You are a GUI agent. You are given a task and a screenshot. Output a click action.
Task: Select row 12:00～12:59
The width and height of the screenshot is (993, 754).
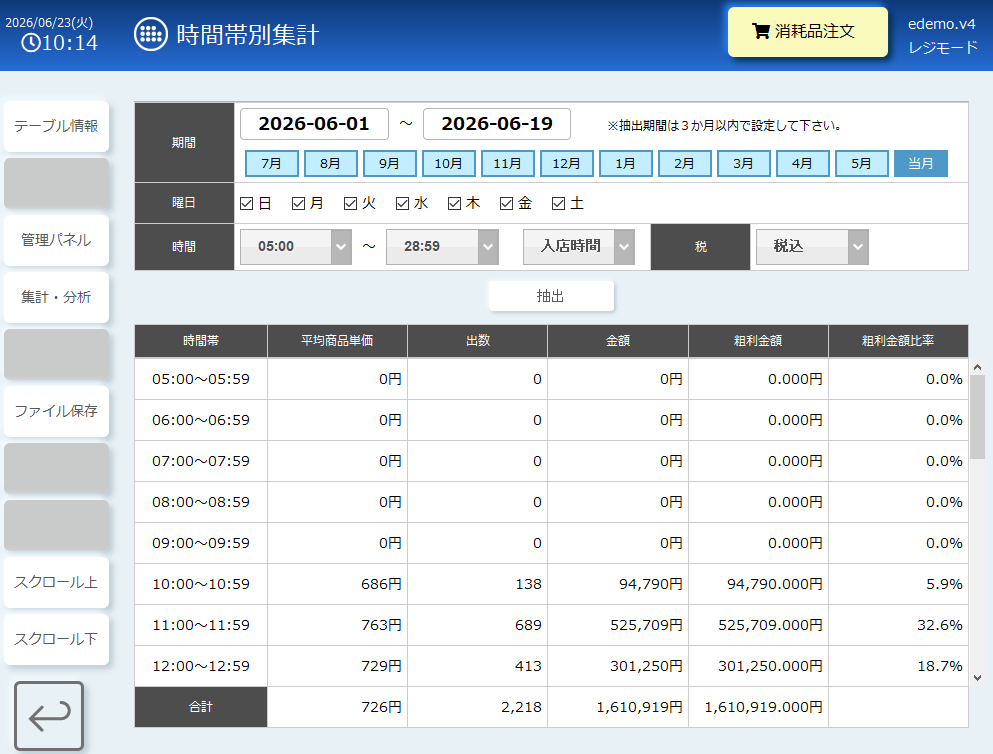tap(551, 666)
